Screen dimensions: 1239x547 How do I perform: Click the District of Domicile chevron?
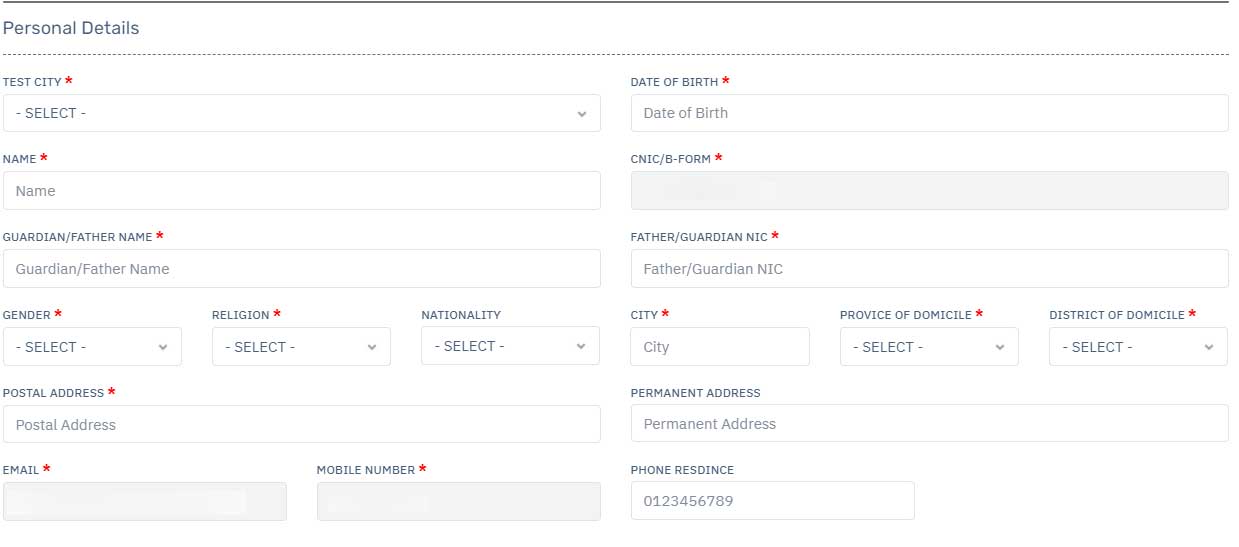[1209, 348]
